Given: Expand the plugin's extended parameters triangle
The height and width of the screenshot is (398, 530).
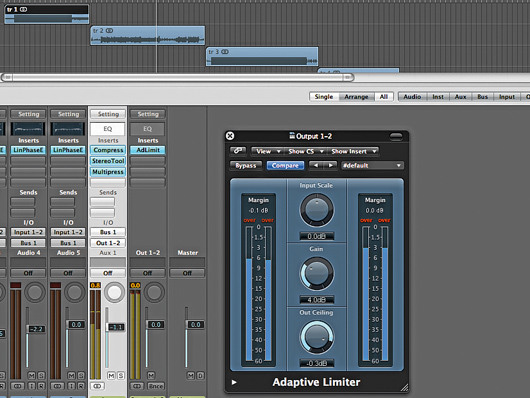Looking at the screenshot, I should click(234, 382).
